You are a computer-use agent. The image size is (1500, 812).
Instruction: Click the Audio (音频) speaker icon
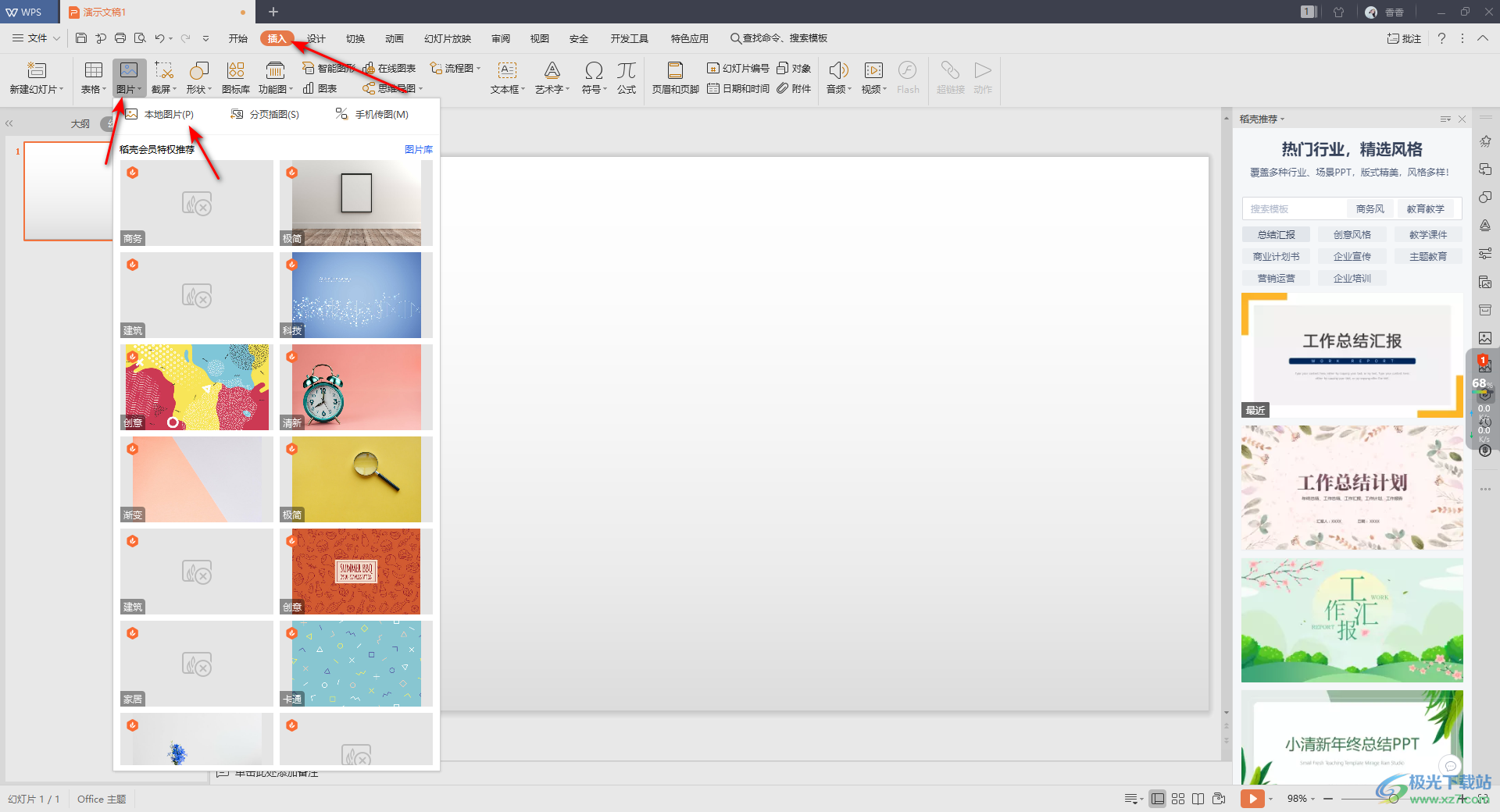tap(838, 70)
